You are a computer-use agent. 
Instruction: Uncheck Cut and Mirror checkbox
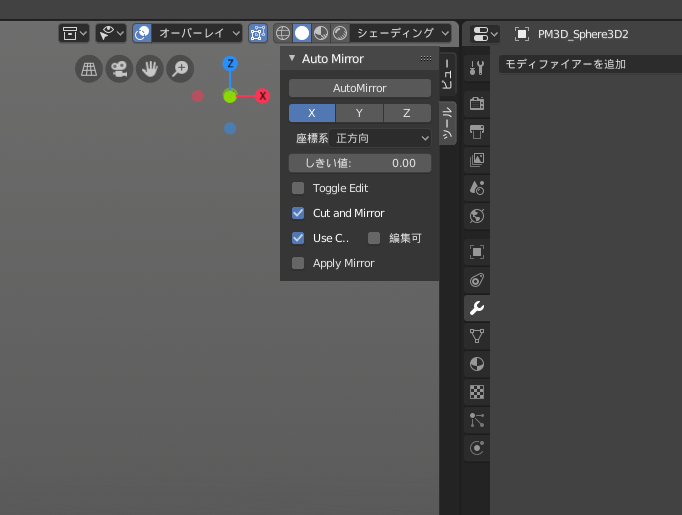pyautogui.click(x=298, y=213)
